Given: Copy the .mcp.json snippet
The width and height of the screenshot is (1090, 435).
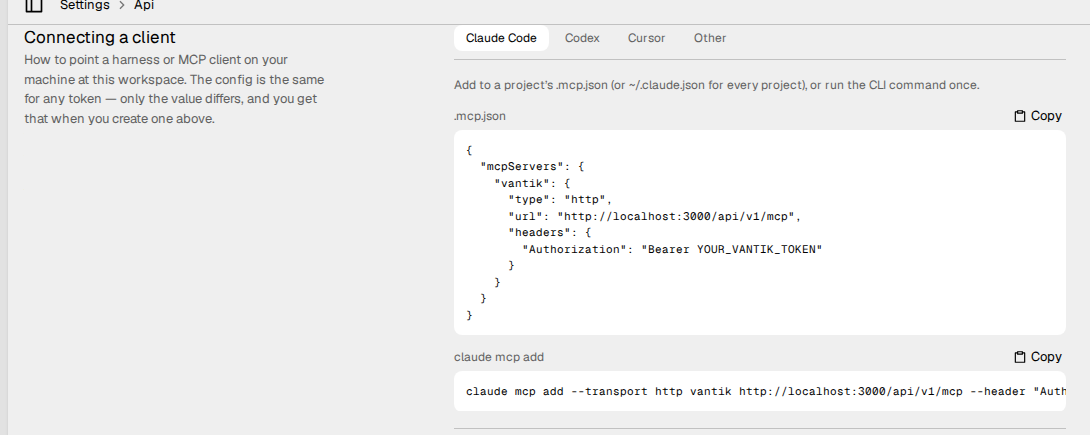Looking at the screenshot, I should (1038, 116).
